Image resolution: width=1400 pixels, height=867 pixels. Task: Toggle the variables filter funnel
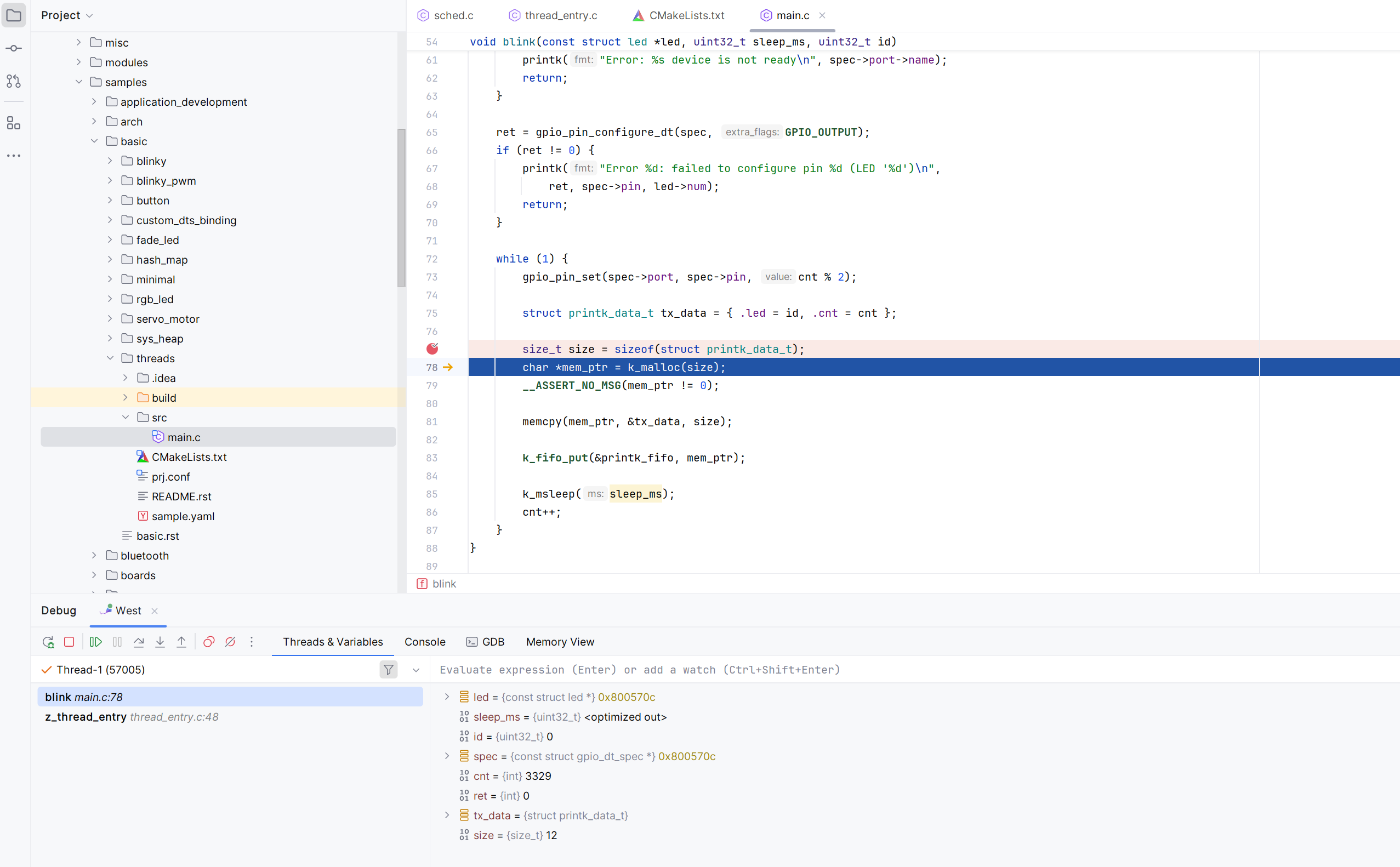(388, 669)
